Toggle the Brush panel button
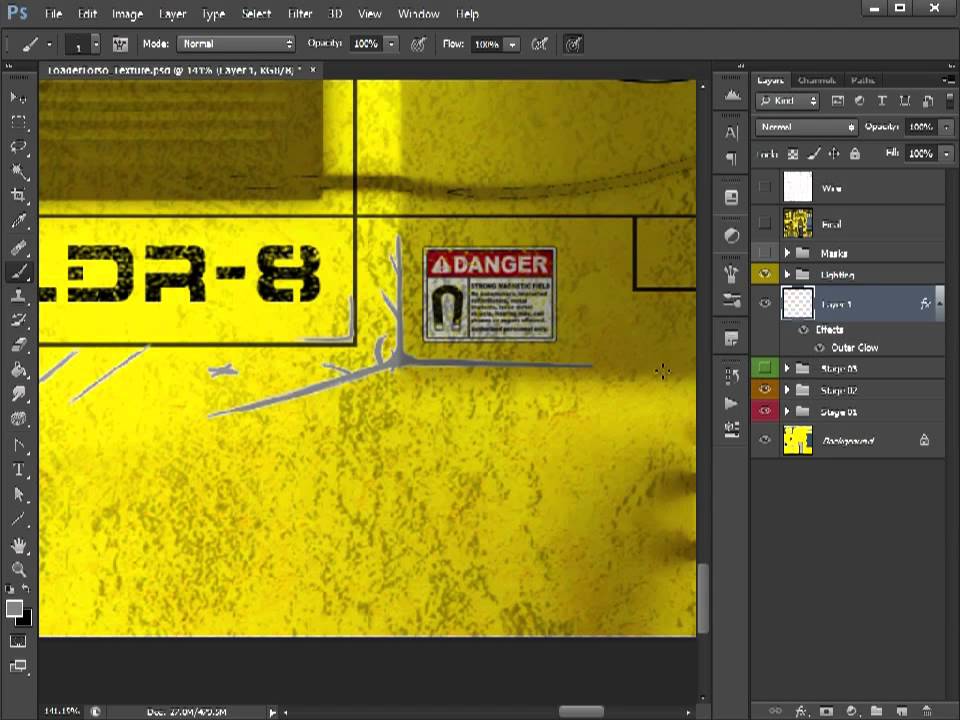 click(120, 44)
